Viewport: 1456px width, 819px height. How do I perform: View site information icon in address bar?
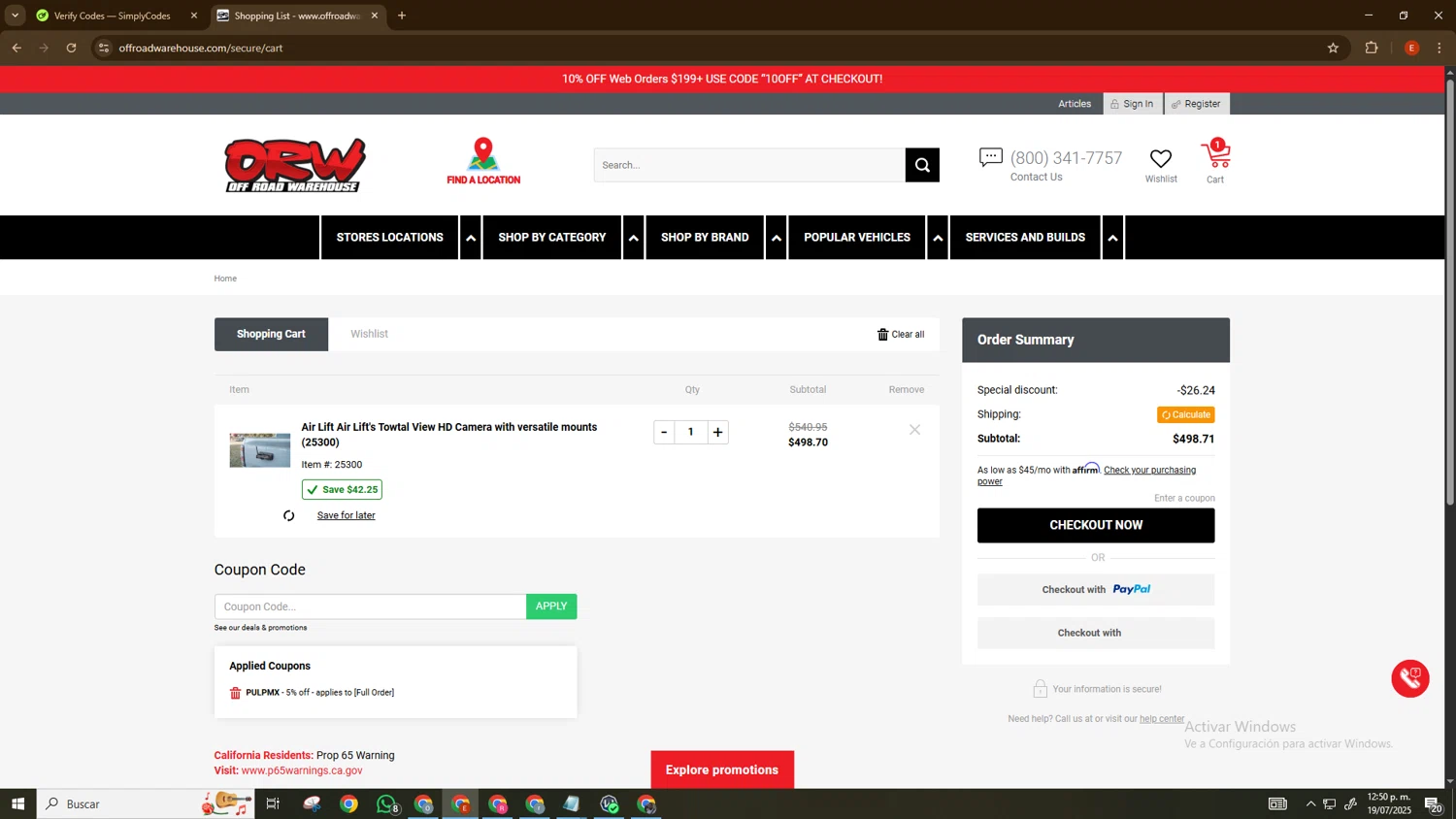click(x=104, y=48)
